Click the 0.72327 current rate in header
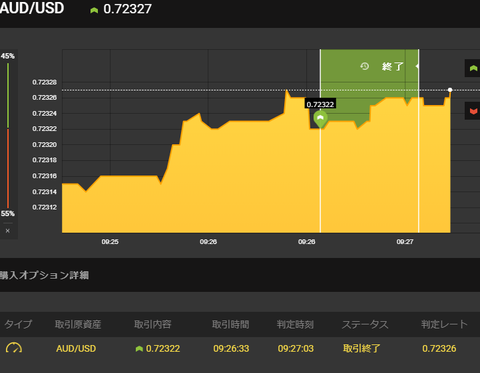Viewport: 480px width, 373px height. point(127,9)
